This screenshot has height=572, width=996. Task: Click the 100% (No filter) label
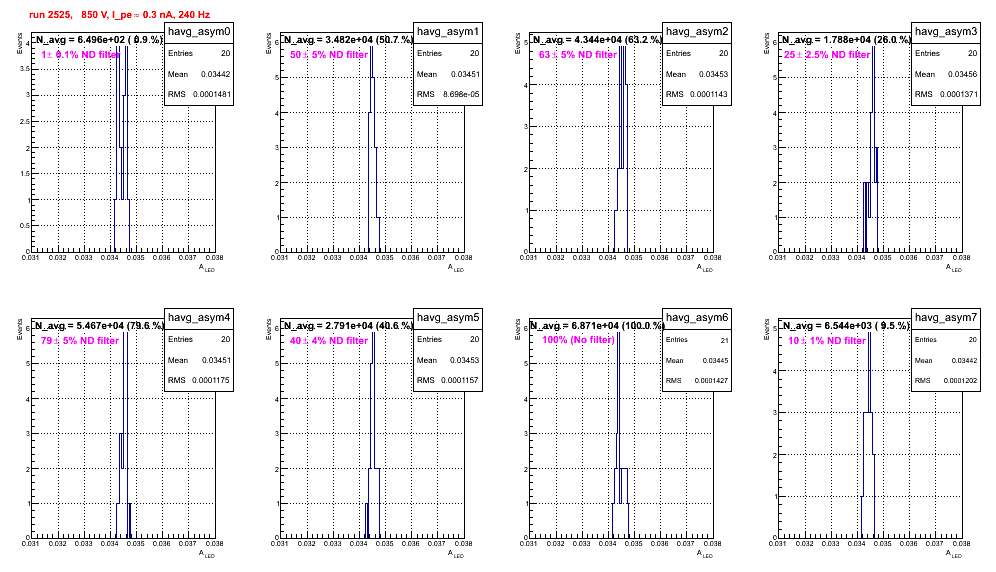tap(578, 340)
